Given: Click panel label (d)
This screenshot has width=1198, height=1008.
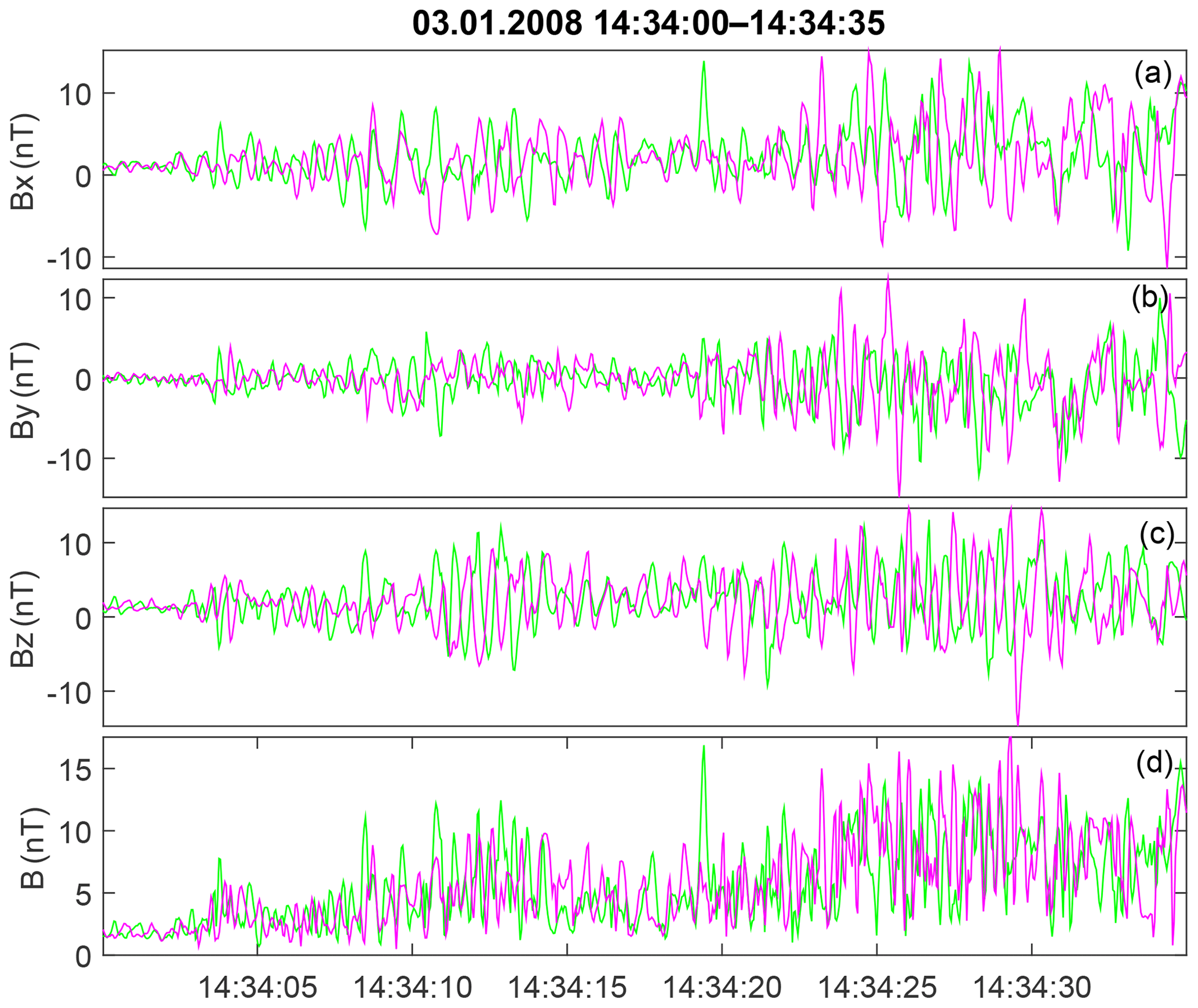Looking at the screenshot, I should [1154, 763].
